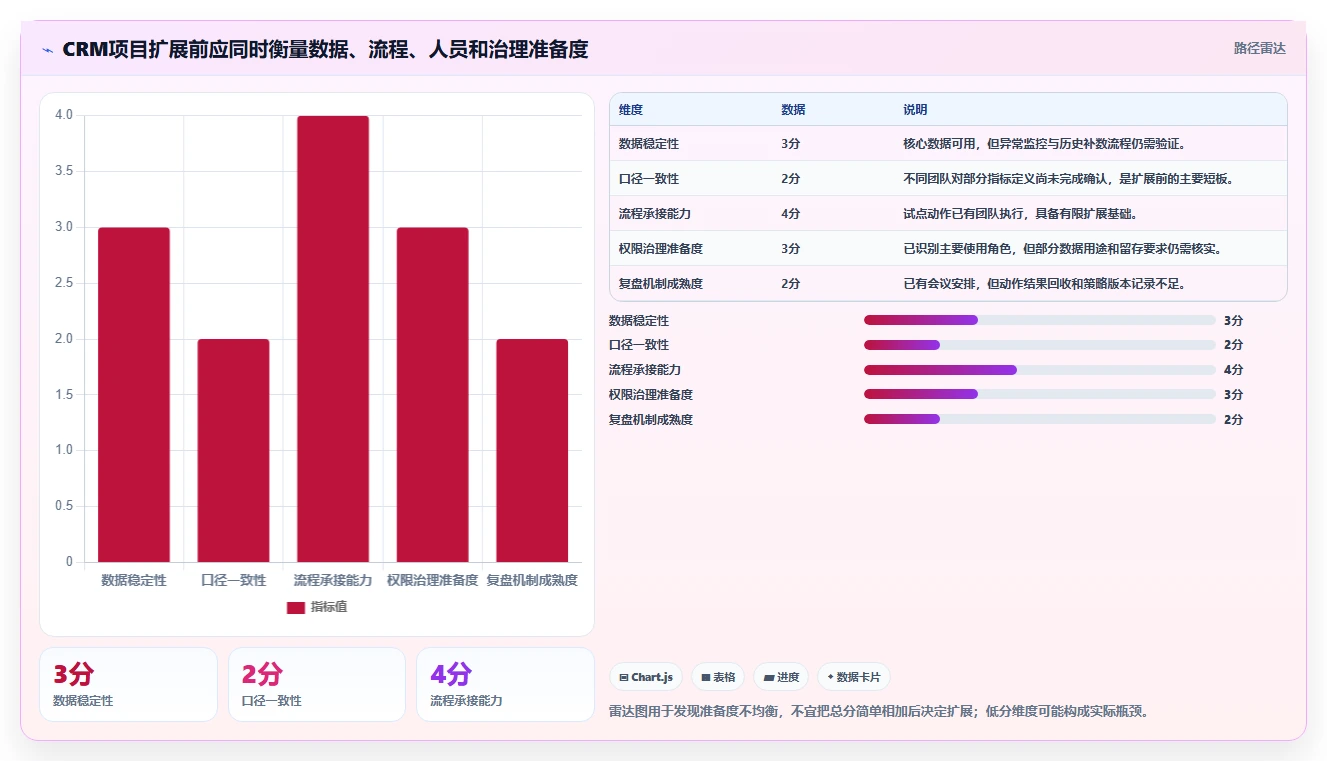Click description starting 已有会议安排
1327x761 pixels.
pos(1044,284)
